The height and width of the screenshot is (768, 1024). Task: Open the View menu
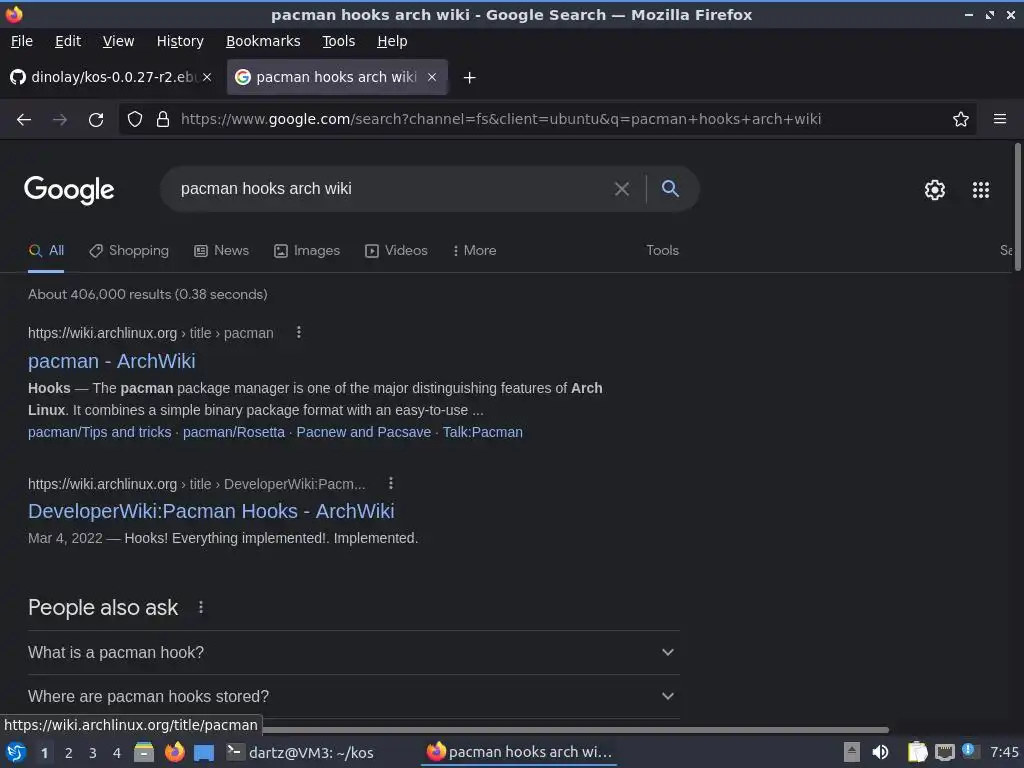click(x=118, y=41)
